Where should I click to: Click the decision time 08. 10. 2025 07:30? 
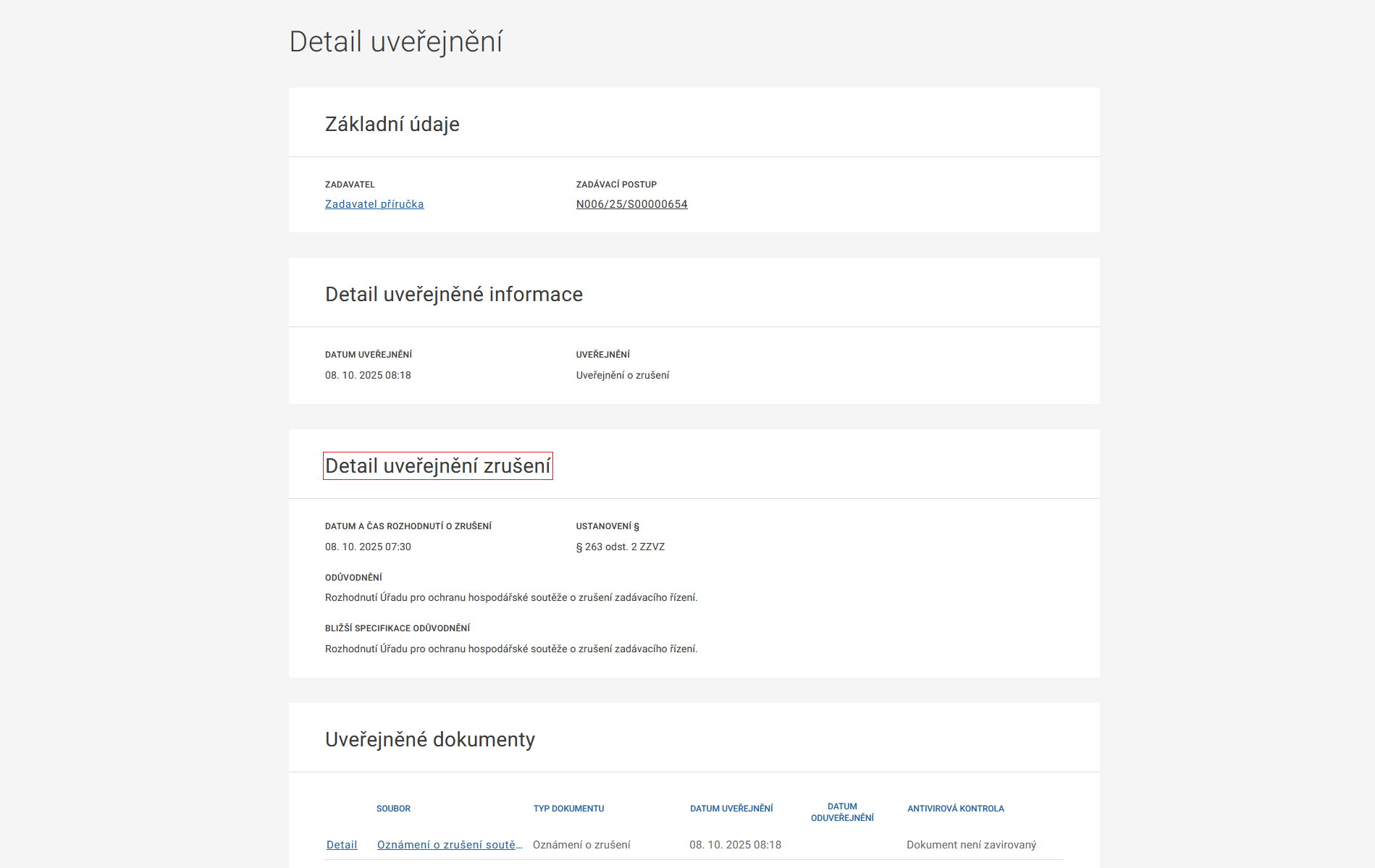(x=368, y=547)
